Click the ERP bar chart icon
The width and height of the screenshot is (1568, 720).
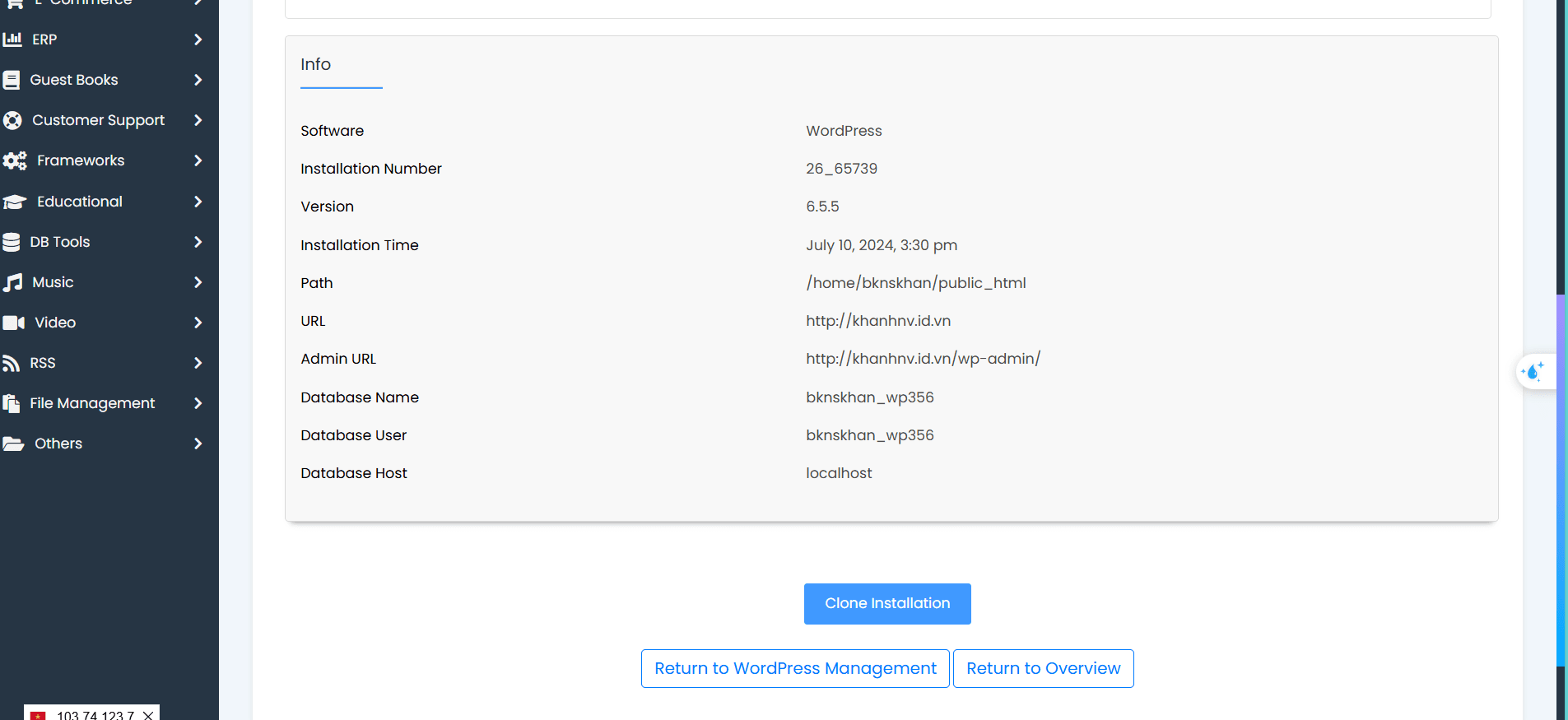tap(12, 39)
